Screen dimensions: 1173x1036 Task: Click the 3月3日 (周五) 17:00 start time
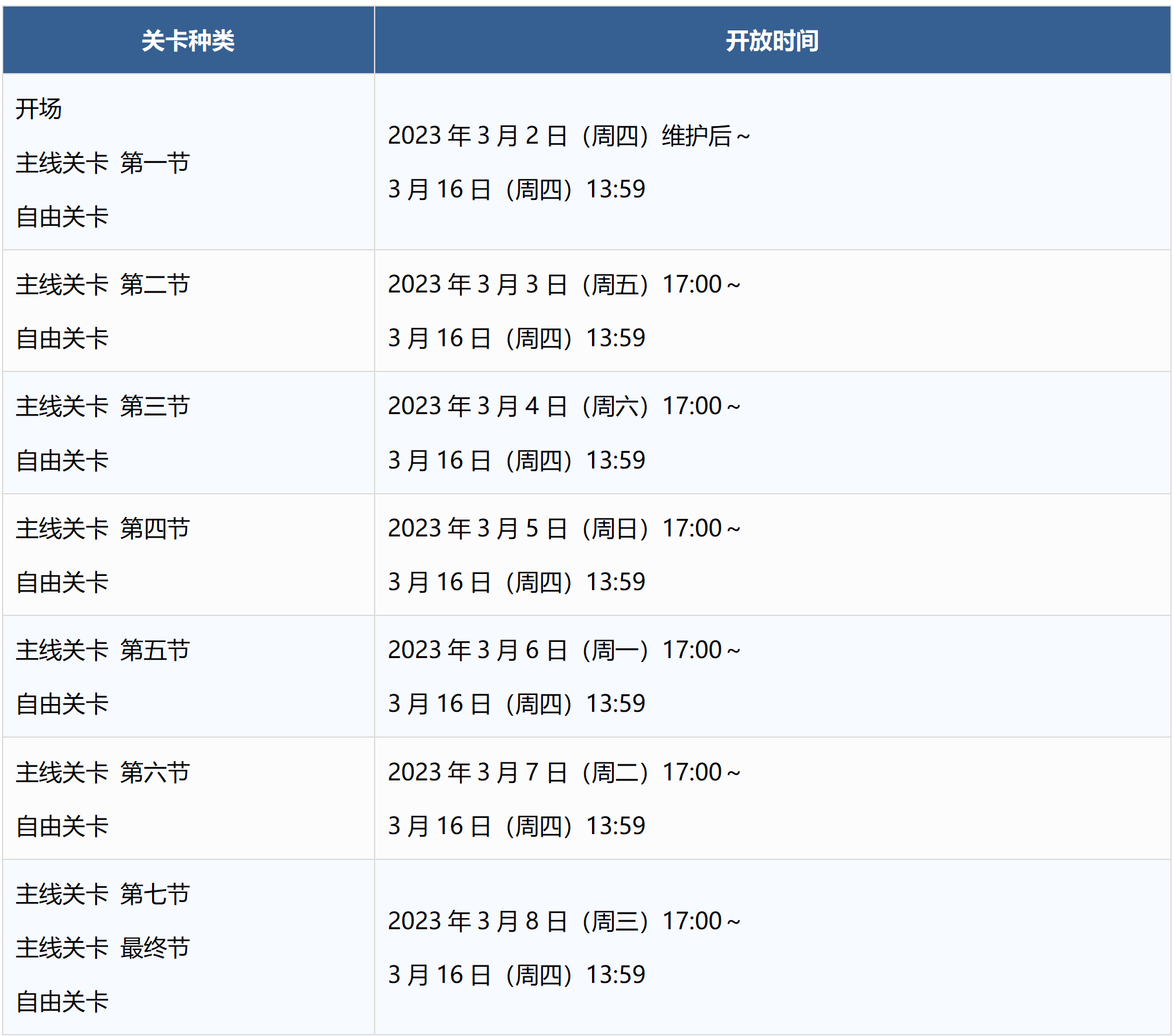click(x=564, y=284)
